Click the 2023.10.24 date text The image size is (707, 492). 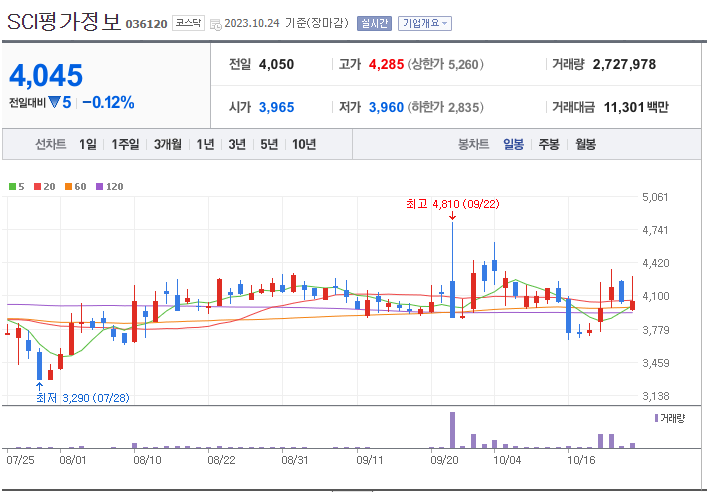click(x=252, y=23)
